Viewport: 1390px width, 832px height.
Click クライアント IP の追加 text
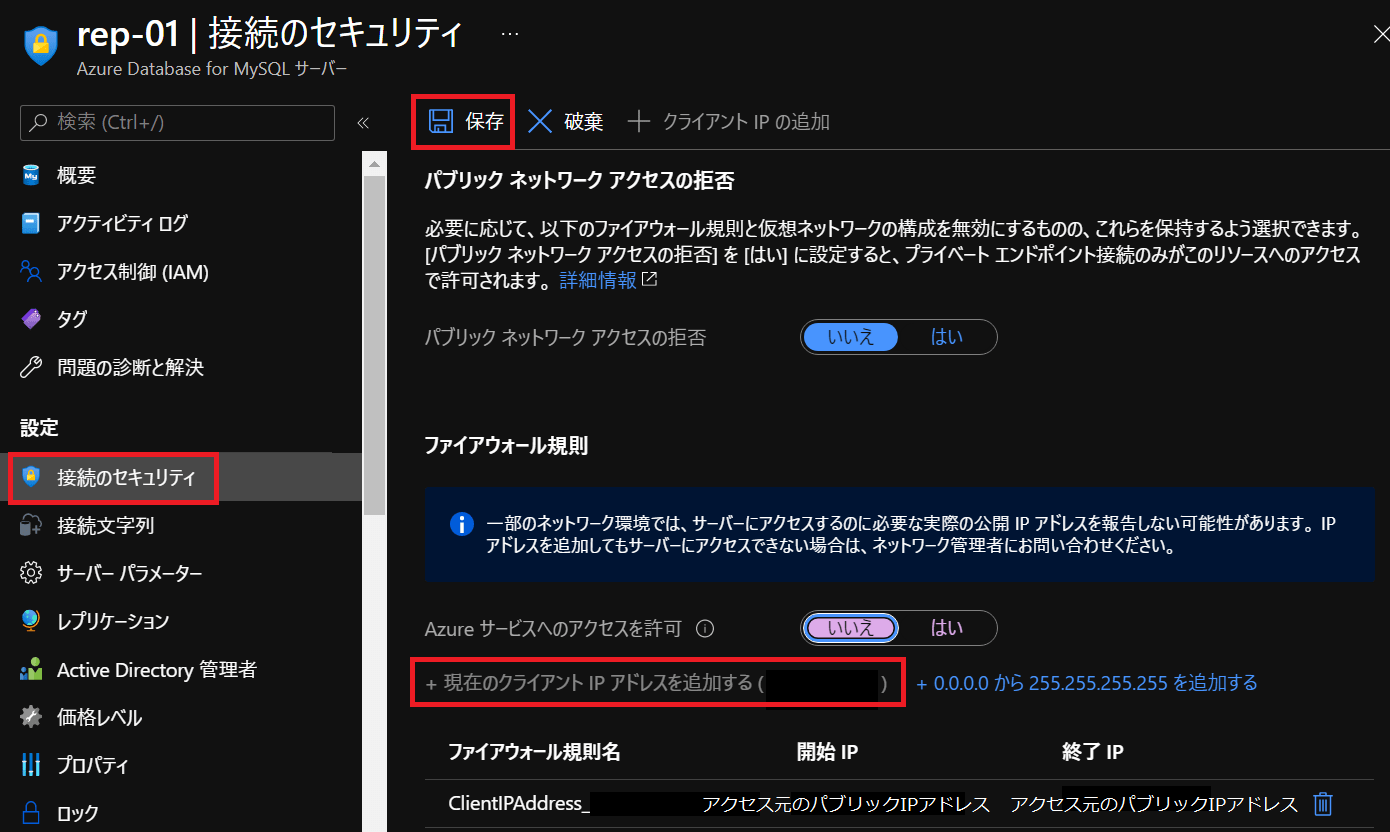(x=746, y=122)
